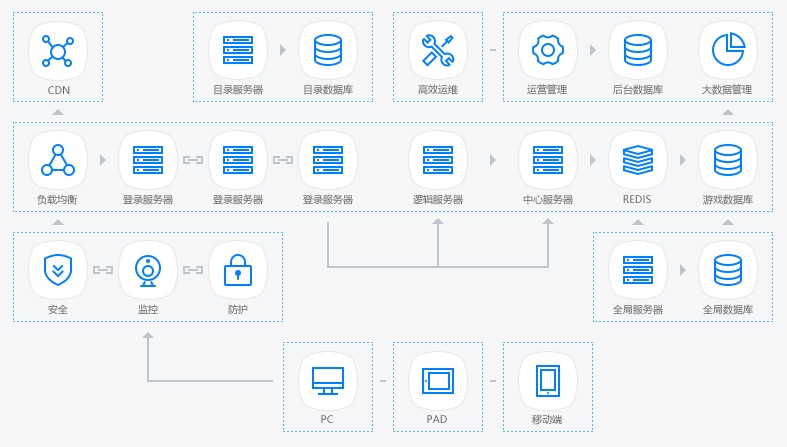Open the 目录数据库 database icon

click(328, 50)
